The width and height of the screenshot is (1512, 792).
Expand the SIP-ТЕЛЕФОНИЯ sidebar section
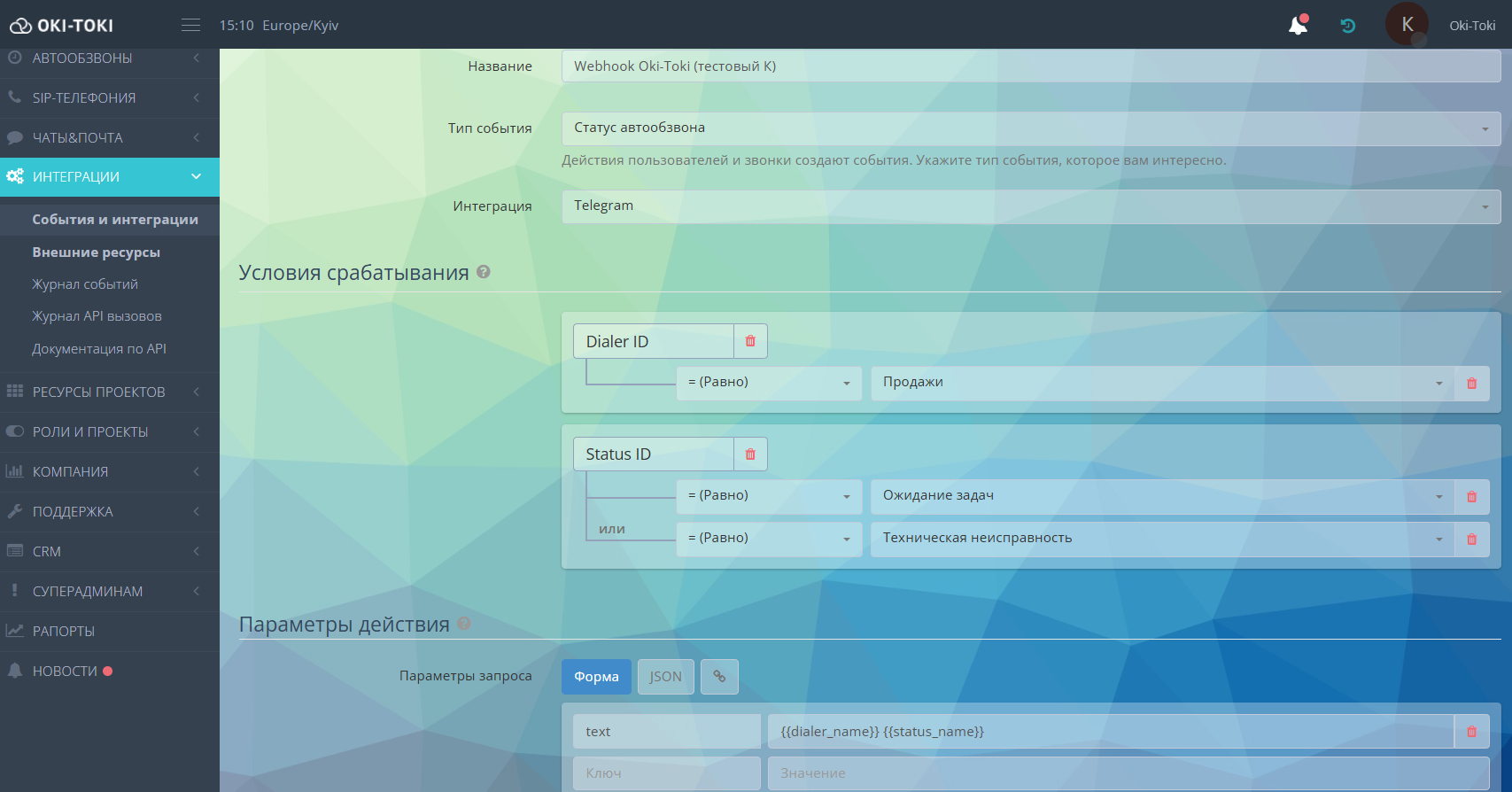(84, 98)
